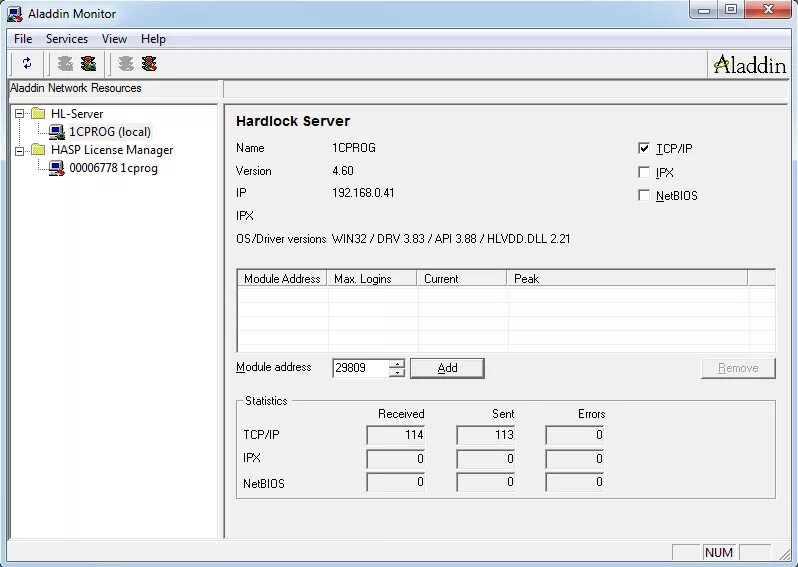This screenshot has width=798, height=567.
Task: Click the computer icon beside 1CPROG (local)
Action: pos(56,132)
